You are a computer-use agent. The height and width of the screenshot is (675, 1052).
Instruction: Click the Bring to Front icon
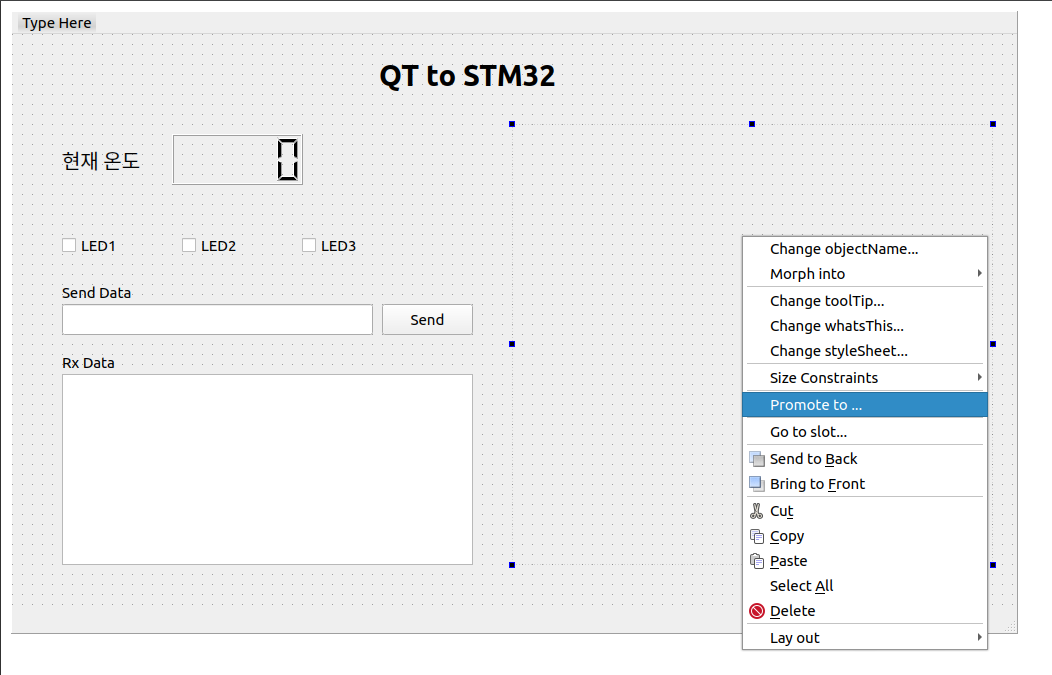(757, 484)
